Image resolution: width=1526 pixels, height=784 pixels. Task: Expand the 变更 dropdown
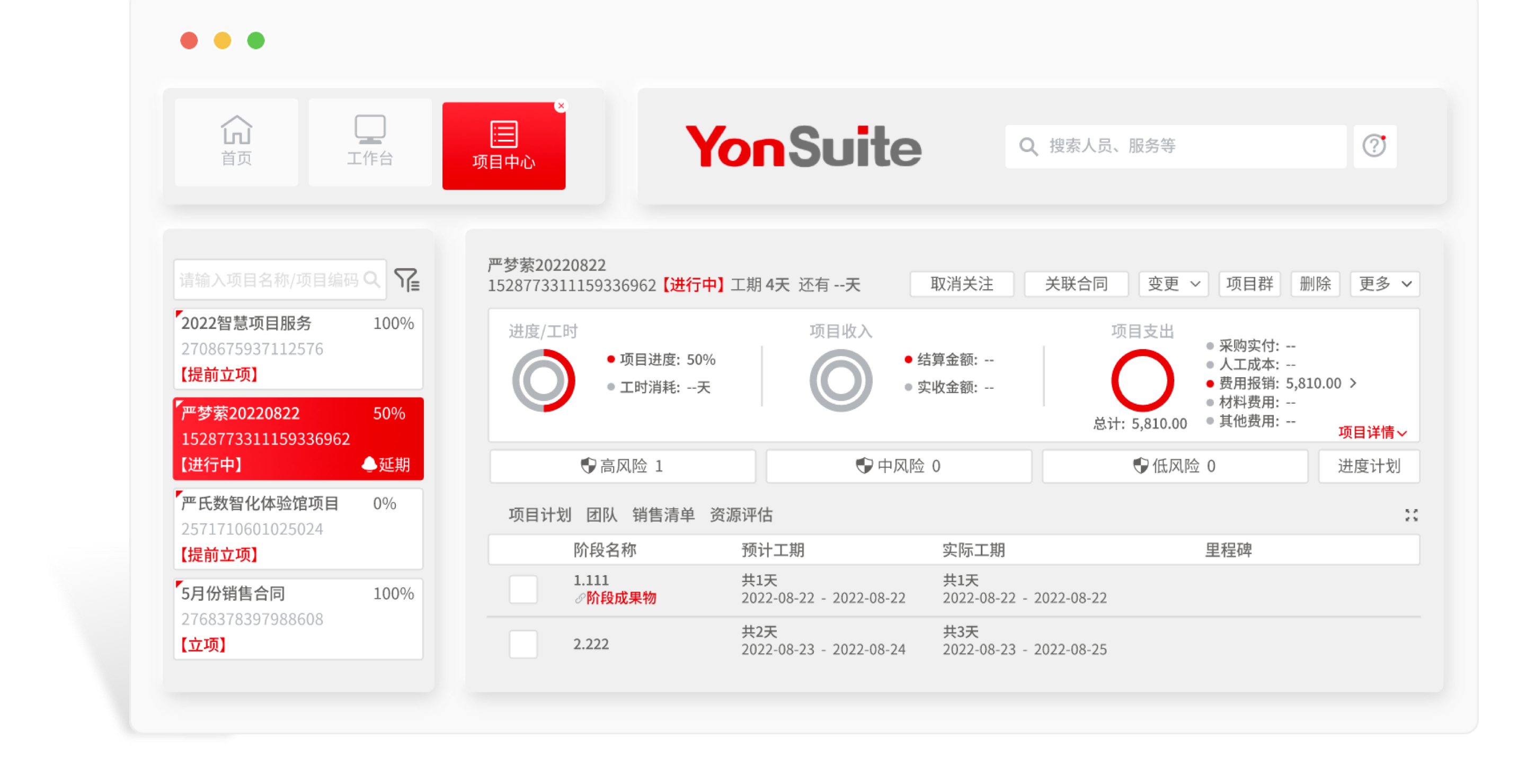point(1173,284)
